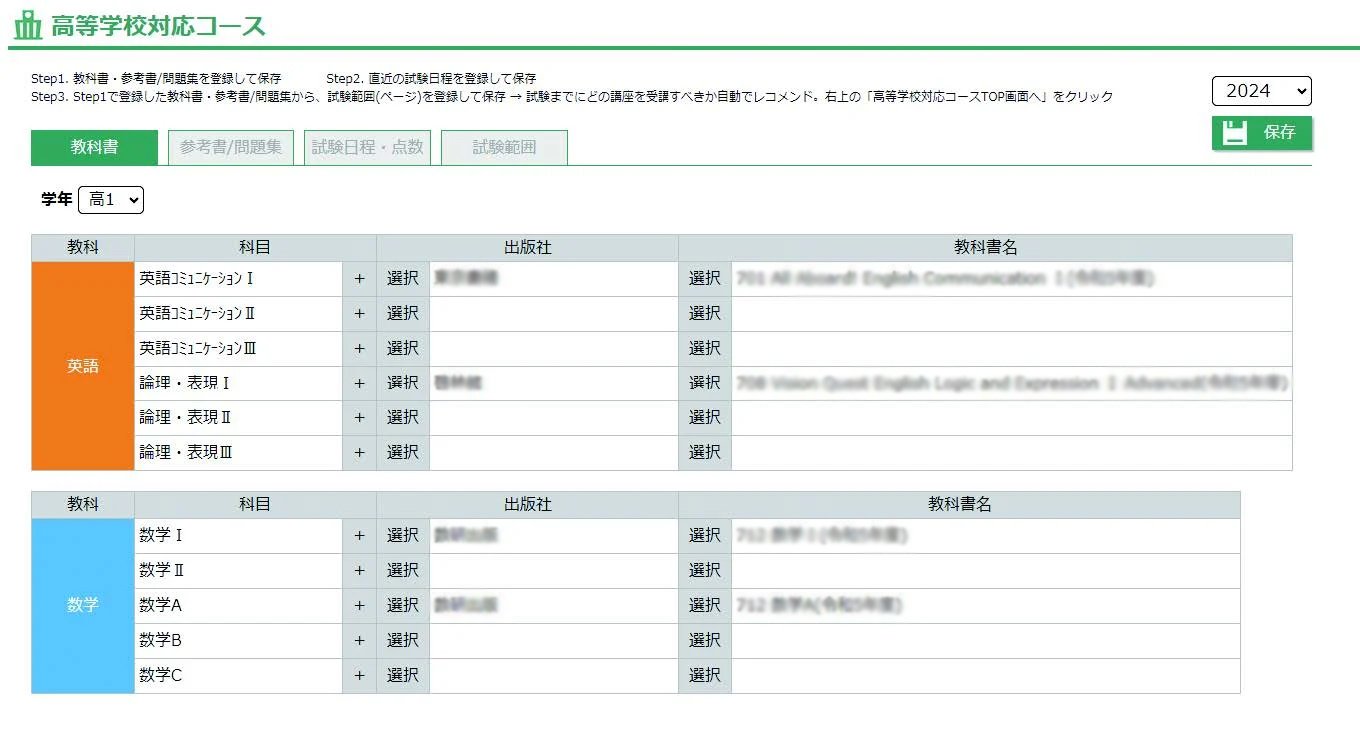Click the publisher field for 英語コミュニケーションⅡ
The image size is (1360, 736).
click(554, 314)
